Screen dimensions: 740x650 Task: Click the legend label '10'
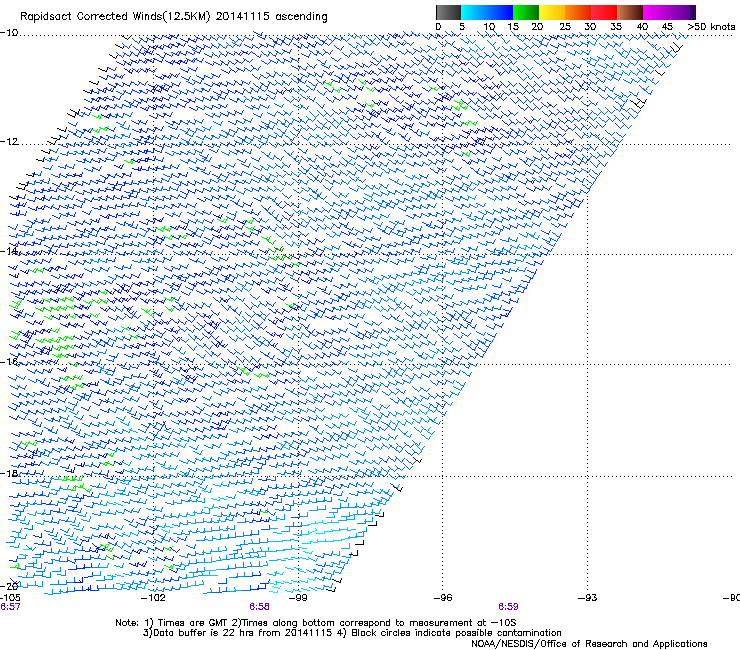[x=489, y=27]
